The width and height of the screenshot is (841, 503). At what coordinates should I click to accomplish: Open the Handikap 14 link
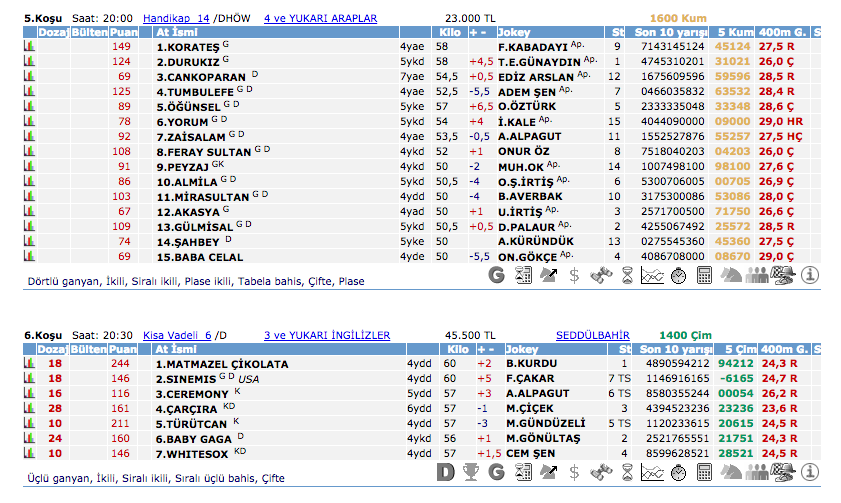point(176,18)
